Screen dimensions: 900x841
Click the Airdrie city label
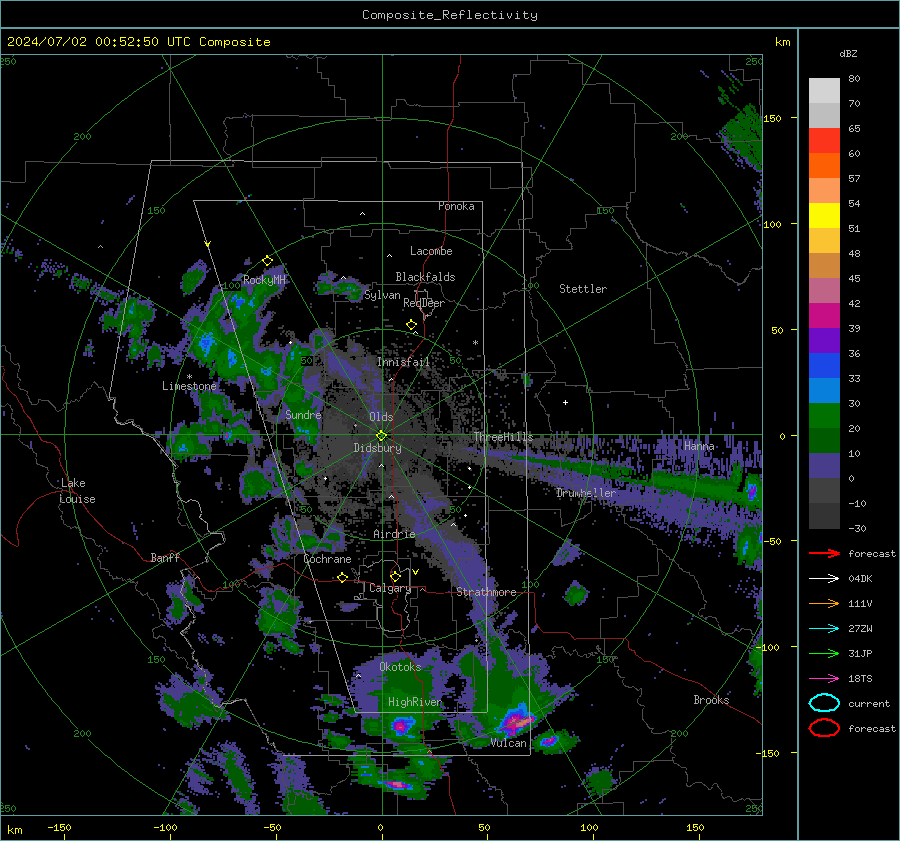click(394, 534)
